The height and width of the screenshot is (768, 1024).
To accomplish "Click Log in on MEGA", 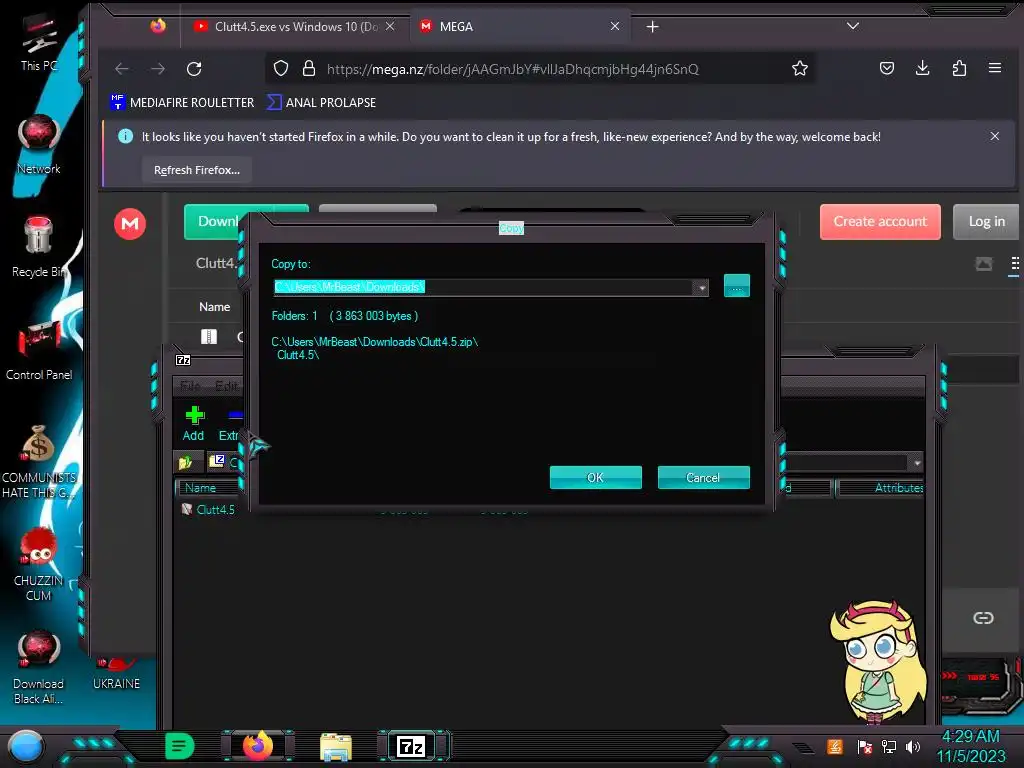I will tap(986, 221).
